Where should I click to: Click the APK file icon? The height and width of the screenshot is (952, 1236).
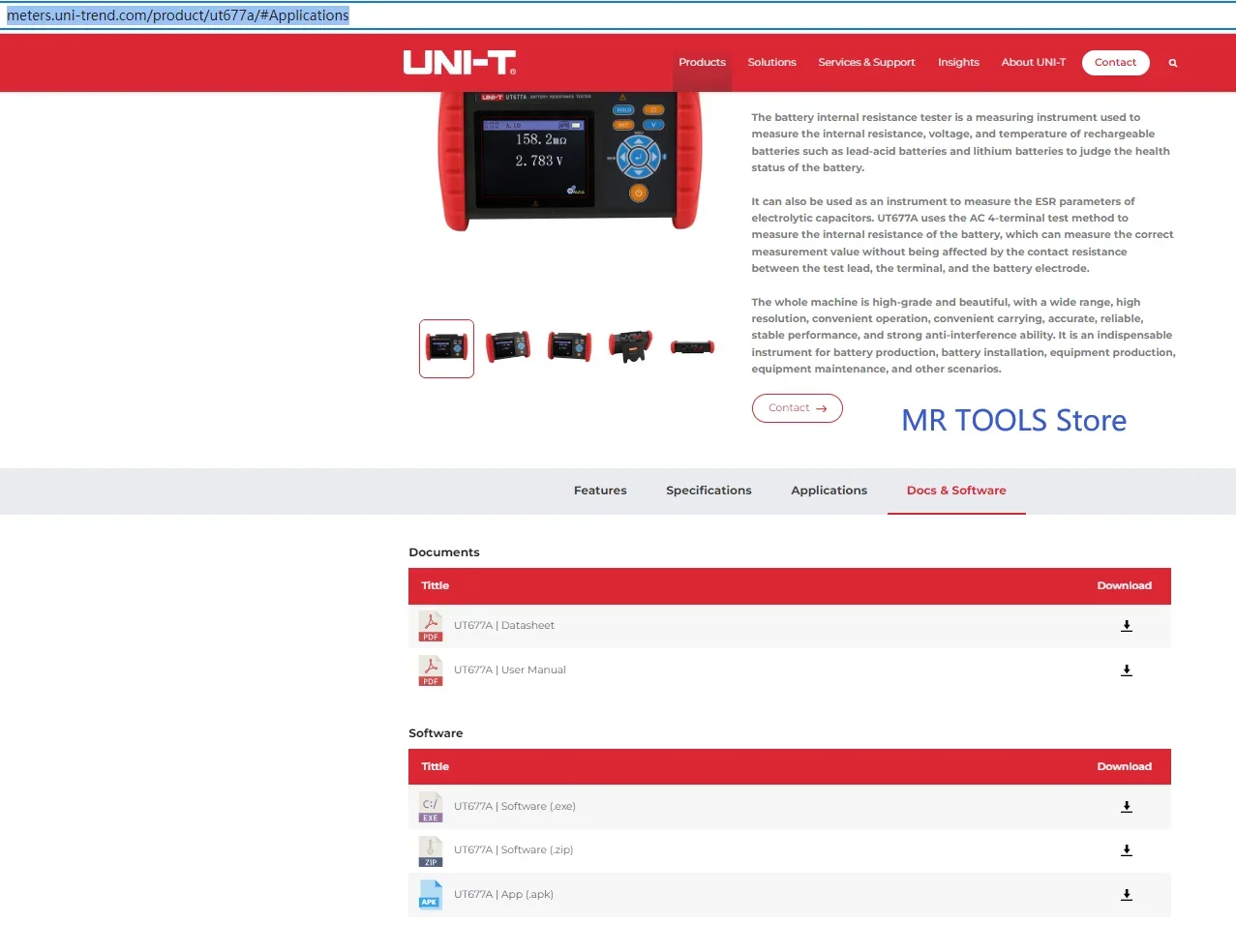click(x=431, y=895)
